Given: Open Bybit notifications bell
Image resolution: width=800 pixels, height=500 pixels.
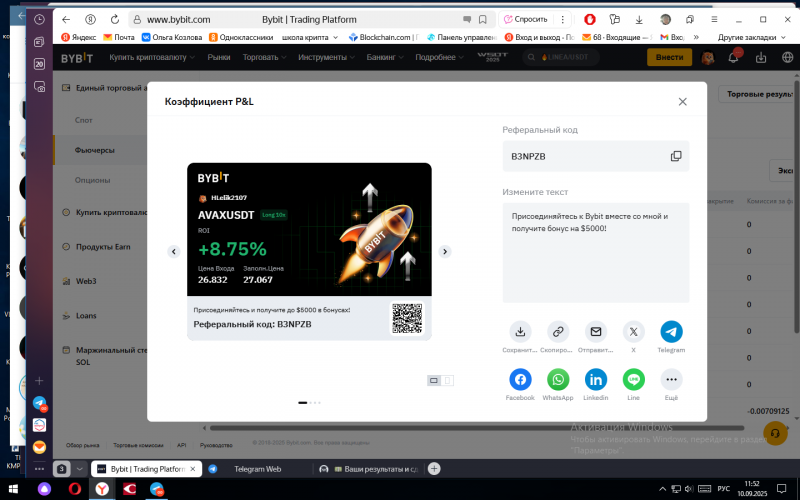Looking at the screenshot, I should point(733,57).
